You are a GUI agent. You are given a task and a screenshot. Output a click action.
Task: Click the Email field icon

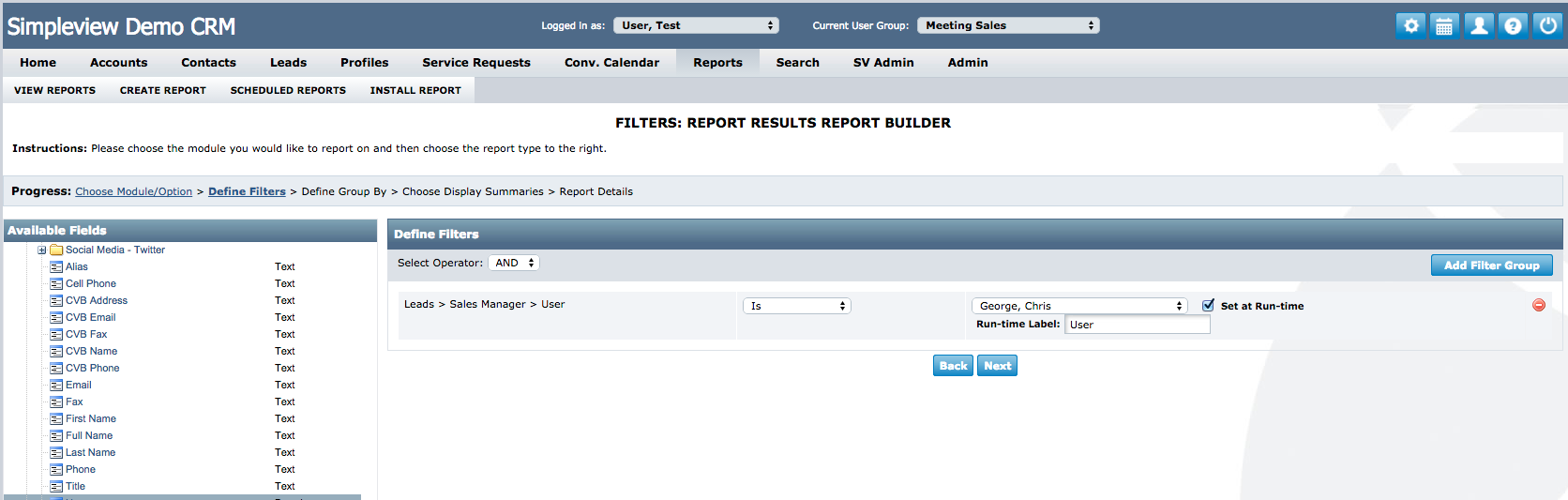[x=56, y=386]
